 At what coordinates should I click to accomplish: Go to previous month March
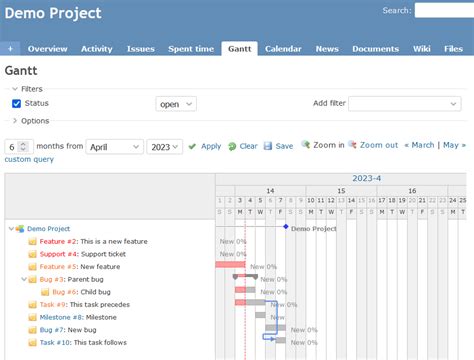(420, 145)
